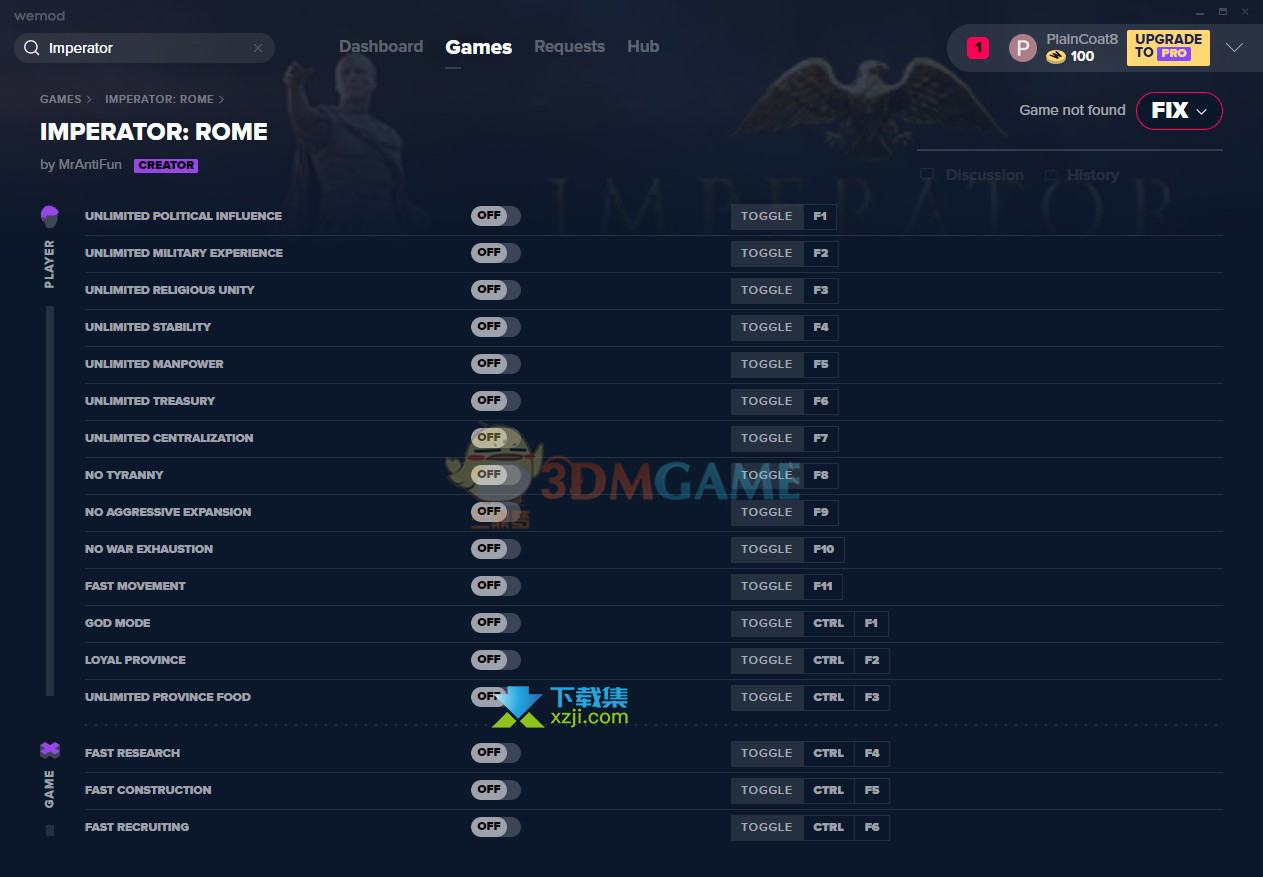1263x877 pixels.
Task: Toggle Unlimited Treasury switch
Action: point(496,401)
